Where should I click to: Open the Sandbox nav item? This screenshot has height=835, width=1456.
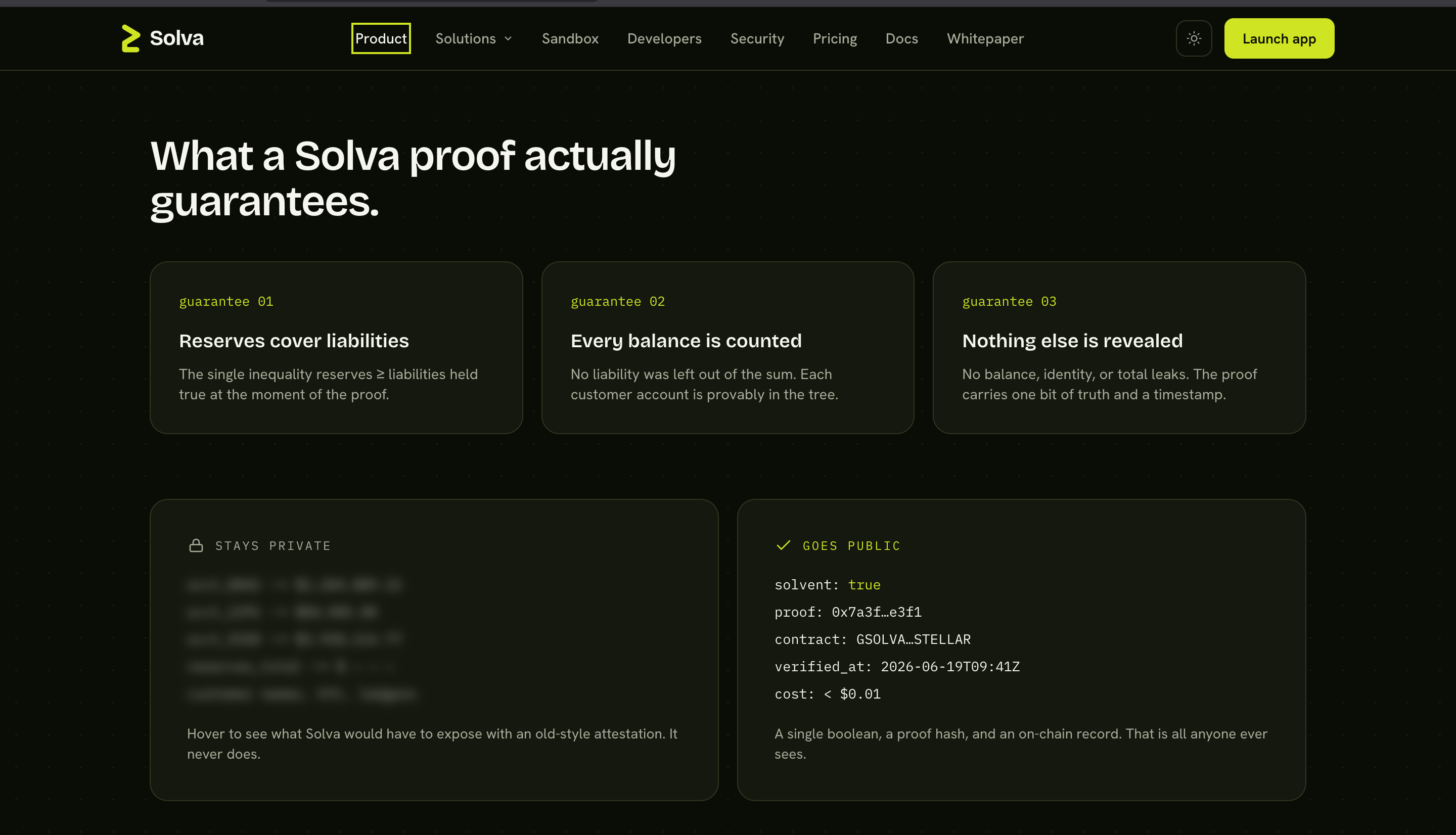click(570, 38)
